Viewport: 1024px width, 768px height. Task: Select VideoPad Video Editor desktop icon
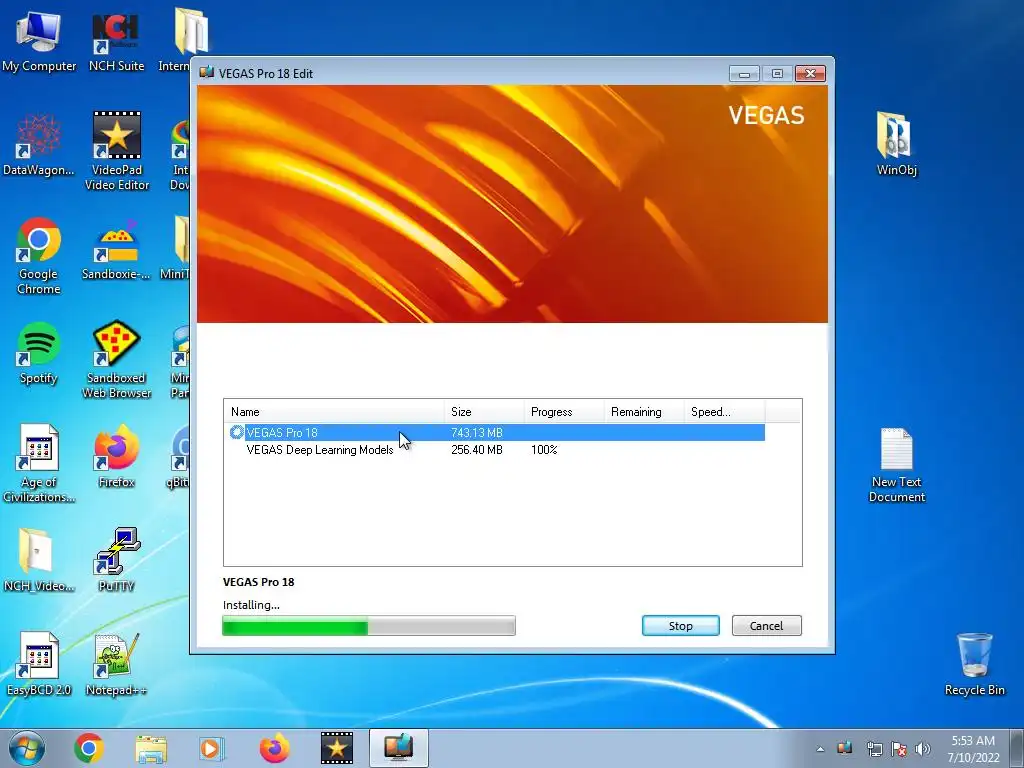[117, 152]
